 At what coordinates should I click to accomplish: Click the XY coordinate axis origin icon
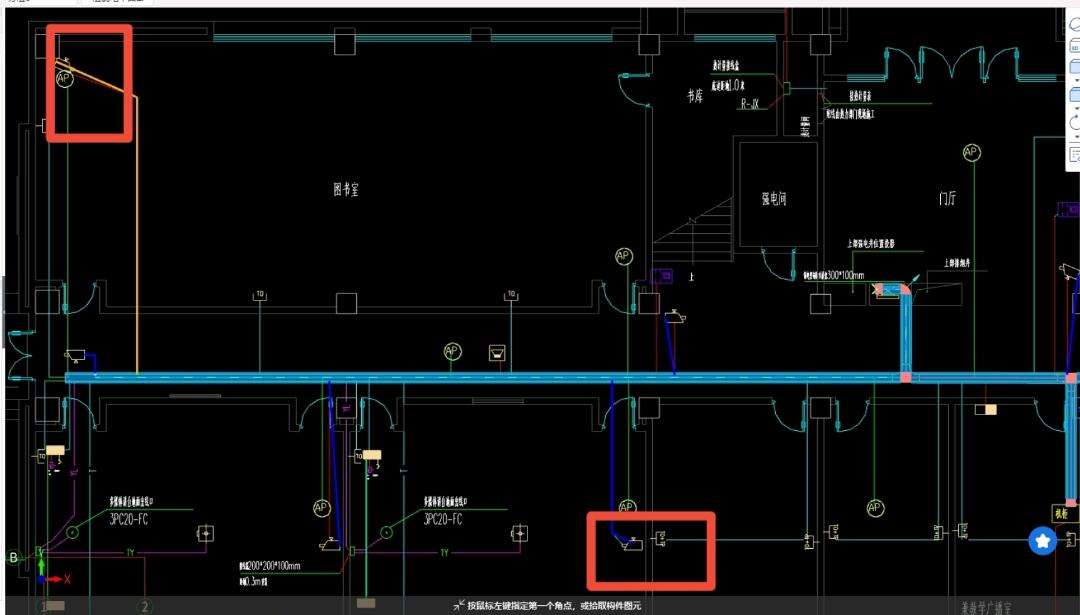coord(41,578)
